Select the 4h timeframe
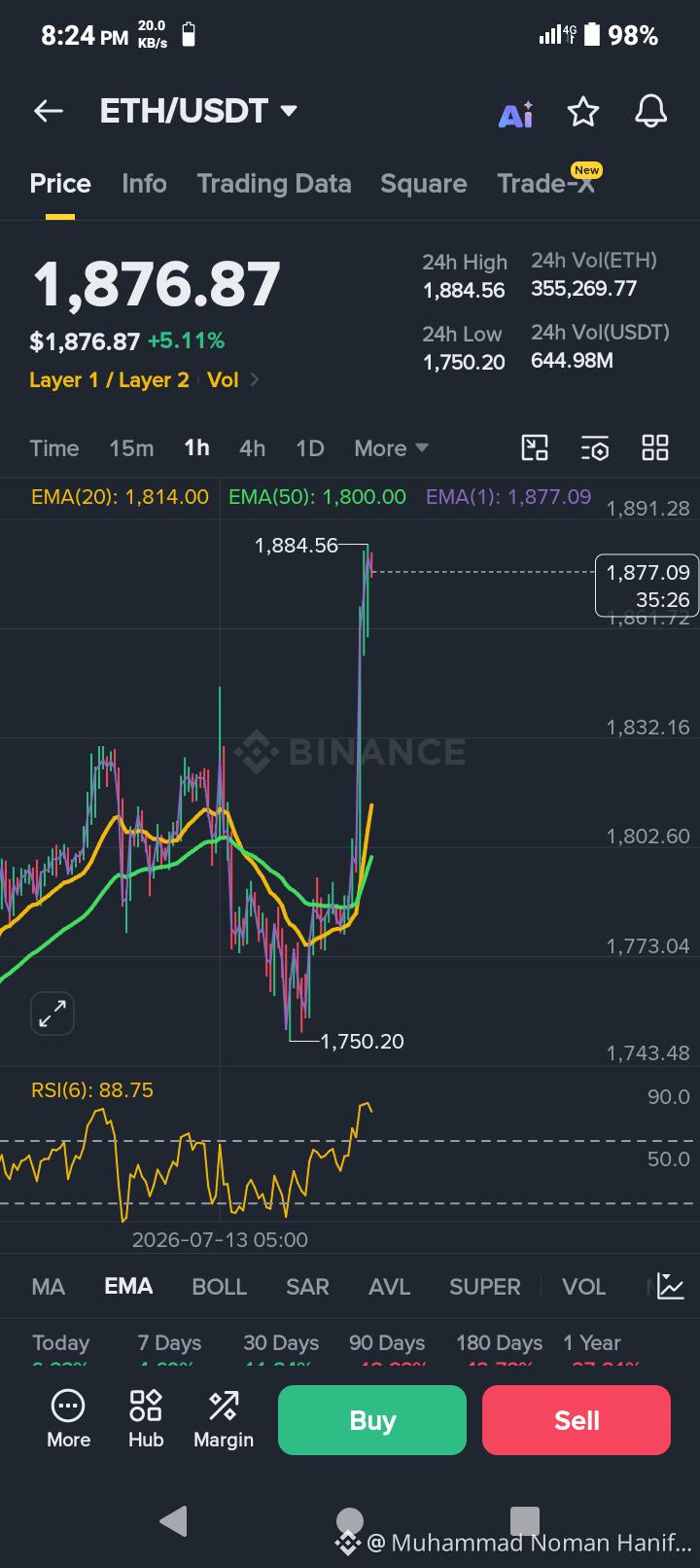 [252, 448]
